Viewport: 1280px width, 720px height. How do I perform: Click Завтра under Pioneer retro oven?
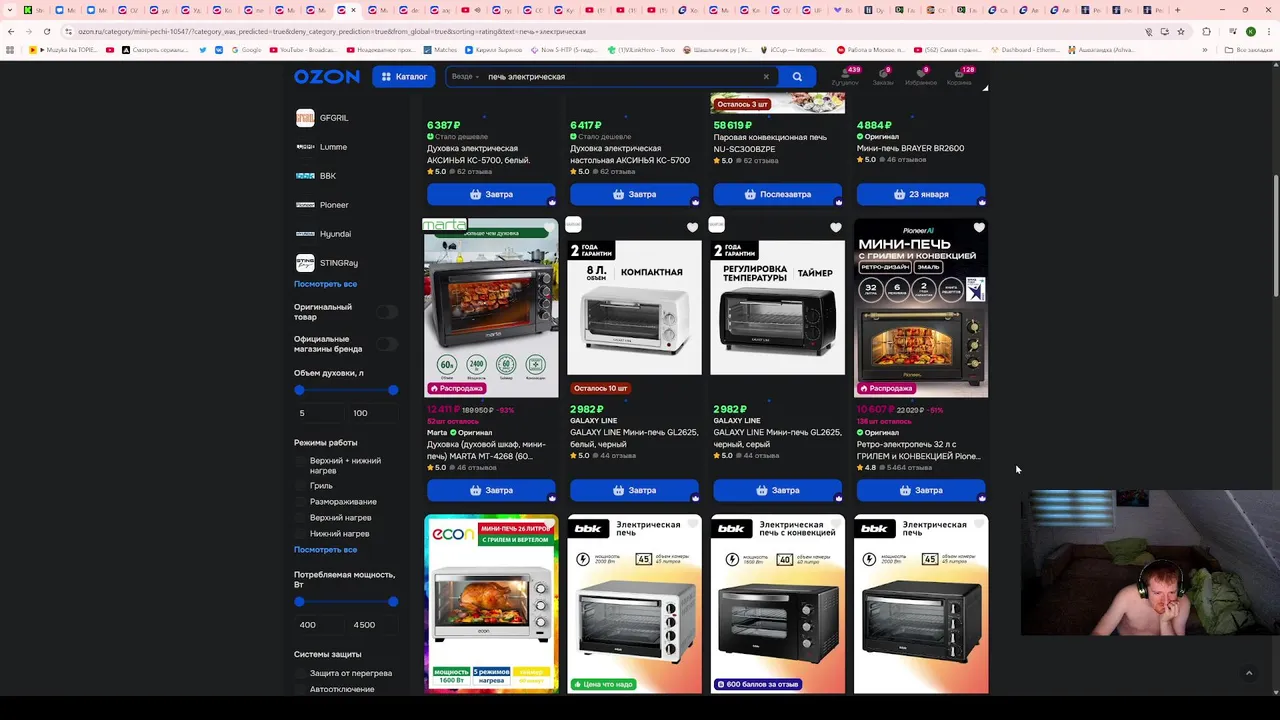tap(920, 490)
